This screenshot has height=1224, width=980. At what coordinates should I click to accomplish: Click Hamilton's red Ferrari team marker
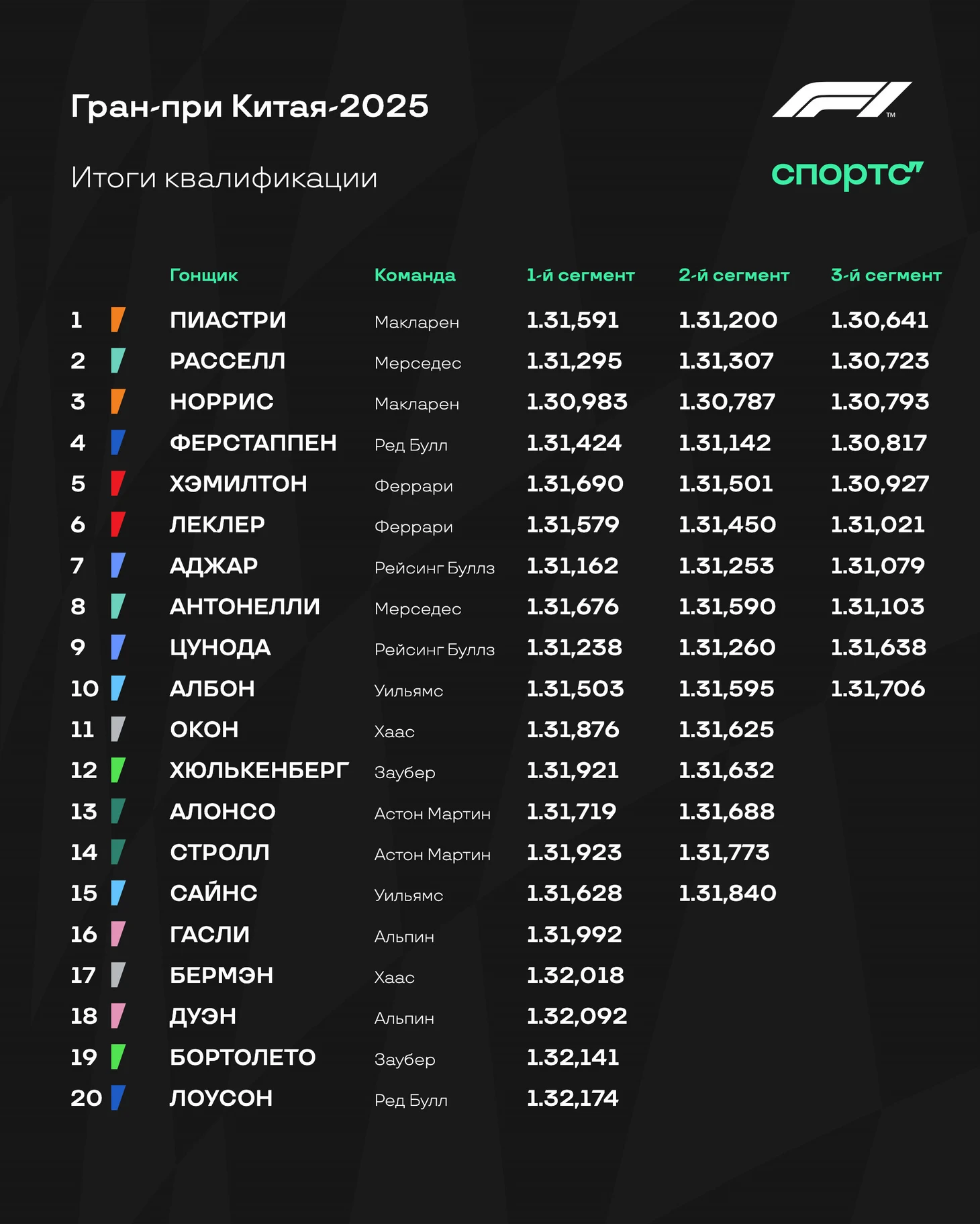click(x=118, y=483)
